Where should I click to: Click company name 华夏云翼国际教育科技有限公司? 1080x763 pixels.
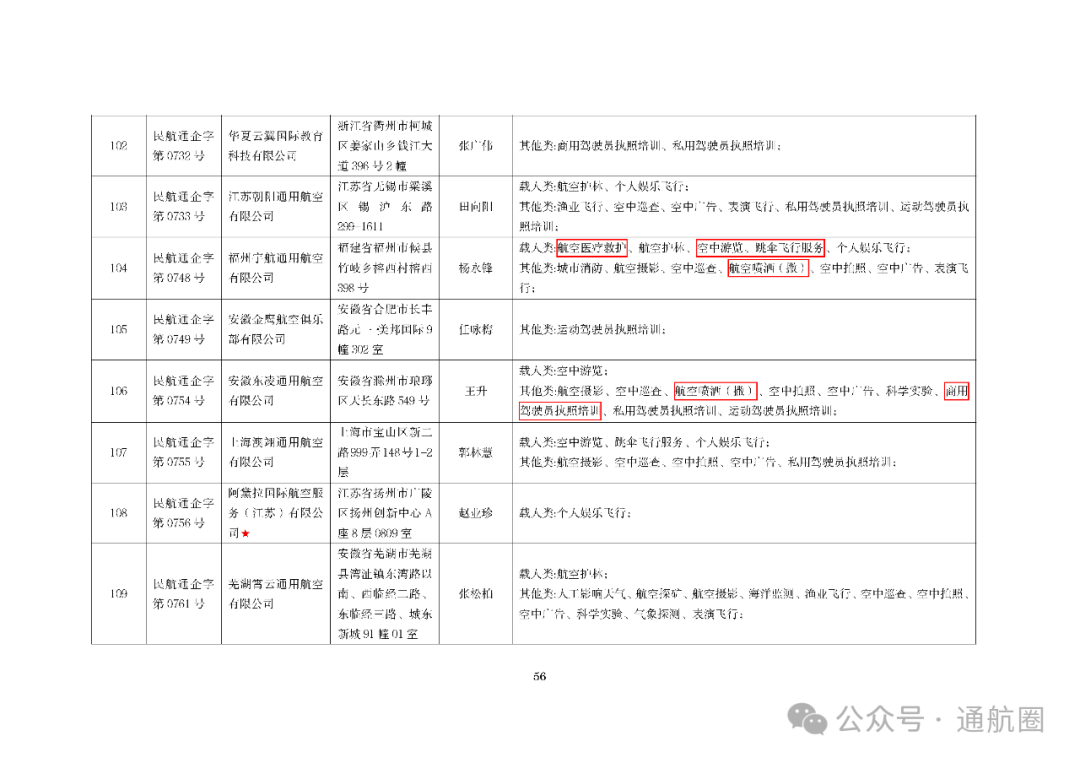(x=276, y=144)
